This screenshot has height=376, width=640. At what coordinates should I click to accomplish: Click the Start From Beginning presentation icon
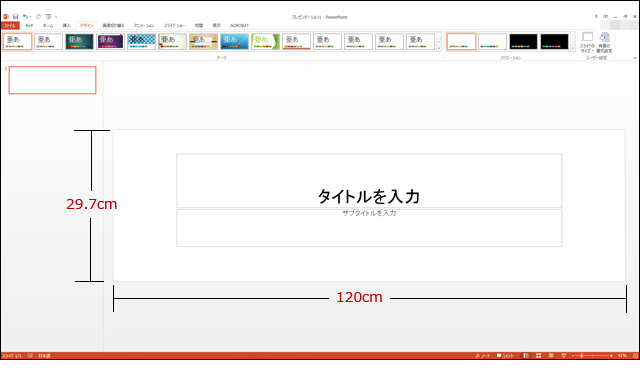click(48, 17)
